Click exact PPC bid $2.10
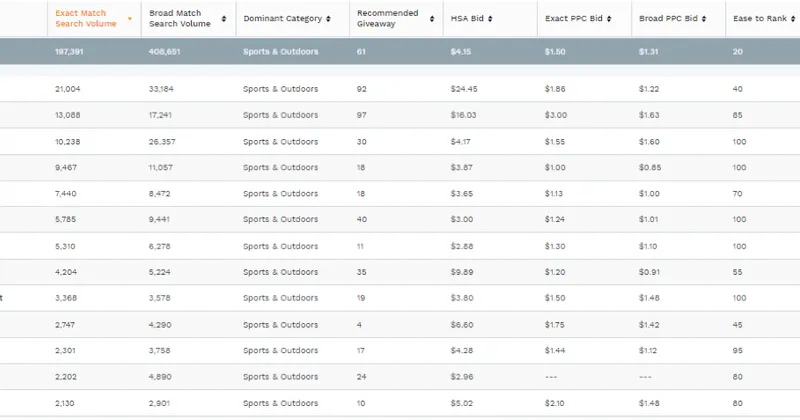 (555, 403)
